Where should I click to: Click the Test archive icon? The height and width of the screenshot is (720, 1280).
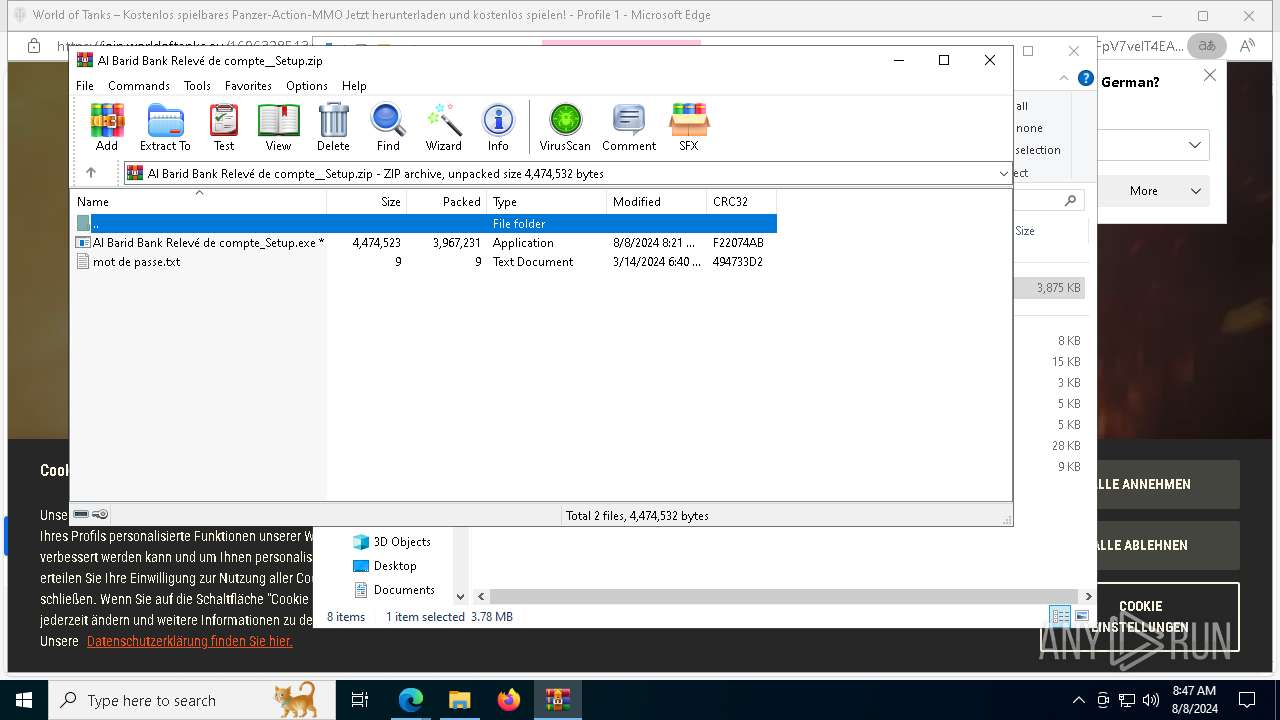pos(224,127)
